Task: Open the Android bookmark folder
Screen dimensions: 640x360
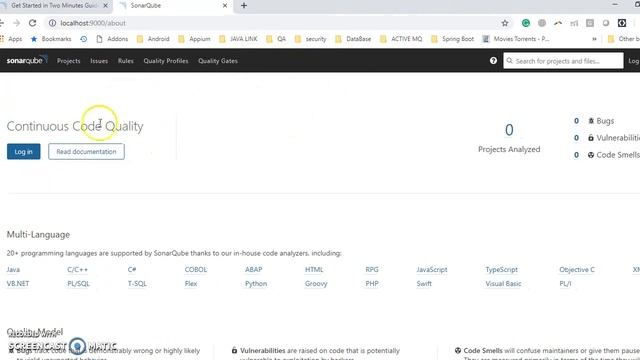Action: [153, 39]
